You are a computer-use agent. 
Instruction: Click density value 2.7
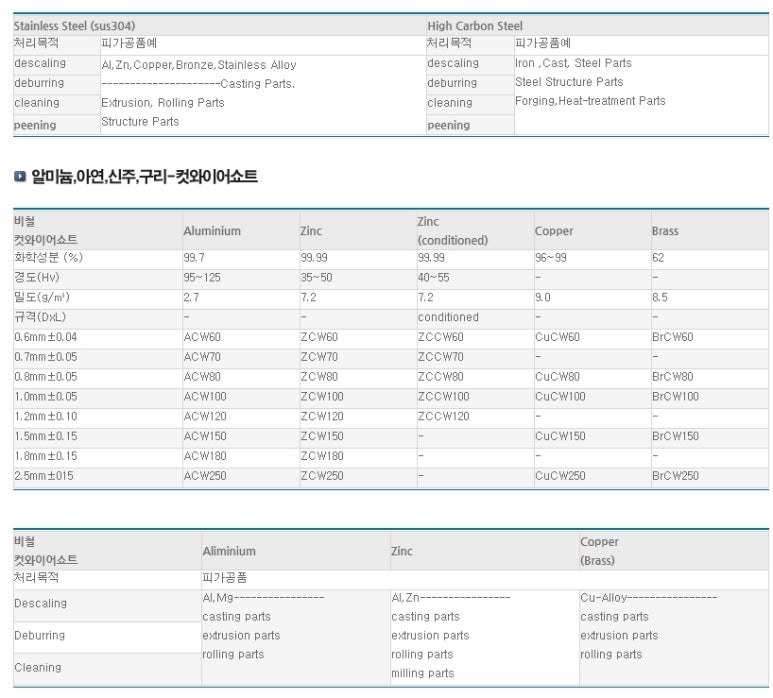click(x=191, y=297)
